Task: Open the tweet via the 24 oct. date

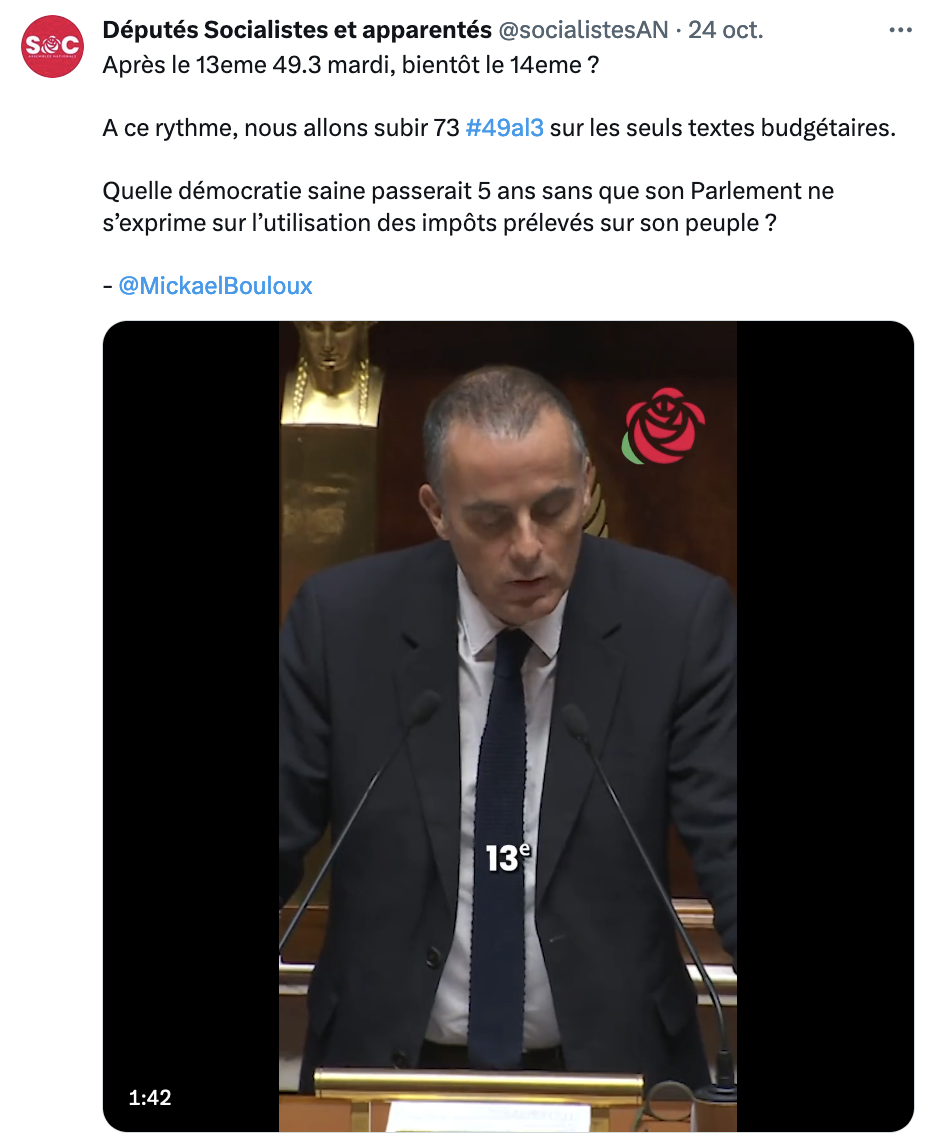Action: coord(726,30)
